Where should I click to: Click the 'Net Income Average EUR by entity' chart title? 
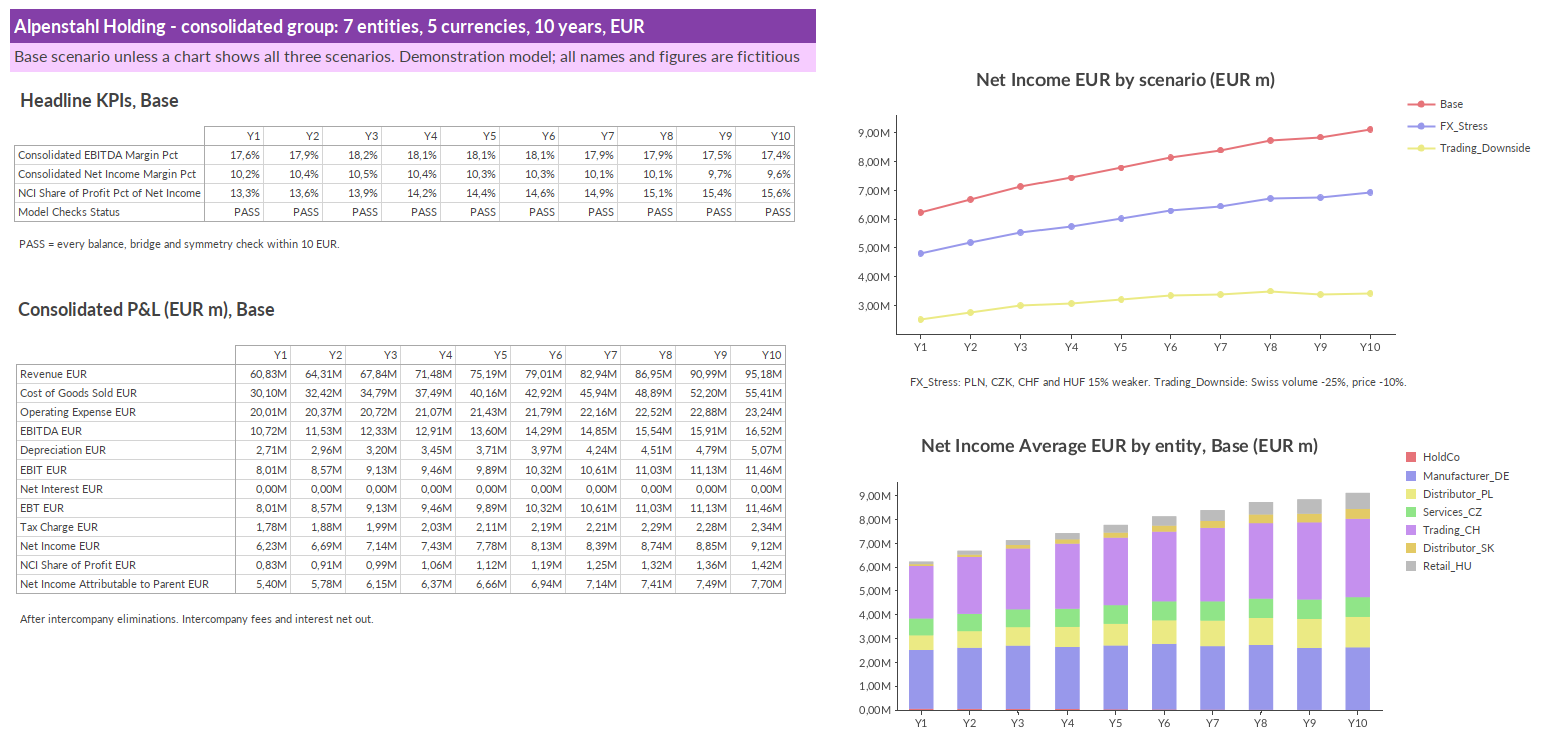click(x=1119, y=446)
